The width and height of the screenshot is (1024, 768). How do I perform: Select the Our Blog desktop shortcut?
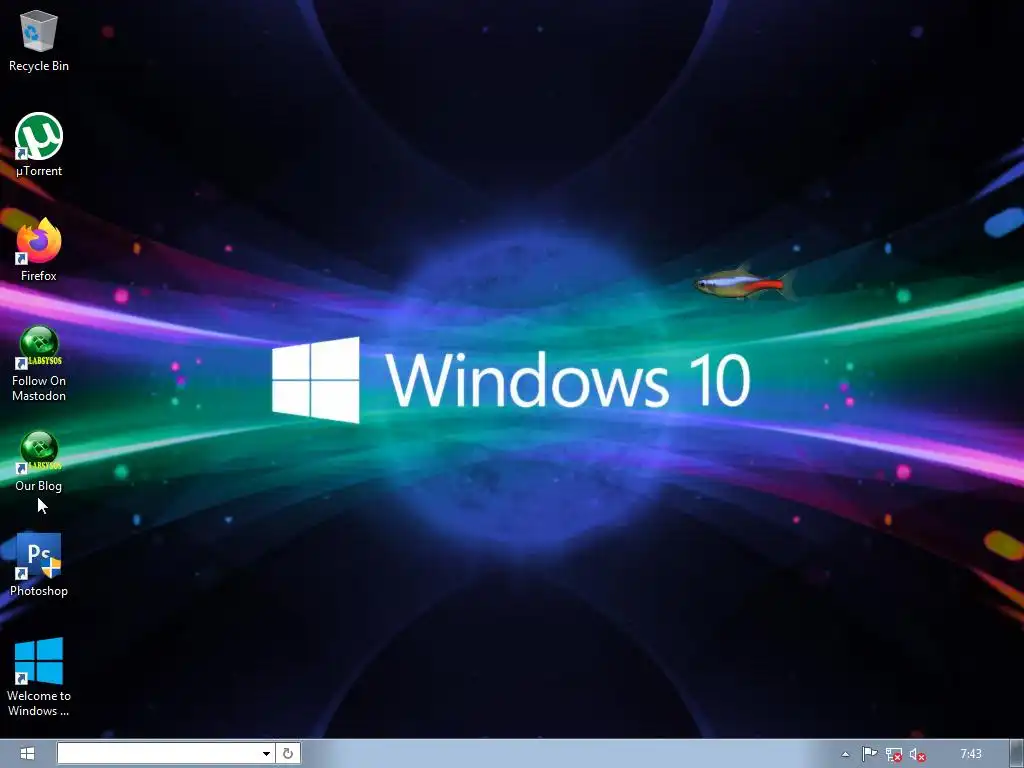39,461
